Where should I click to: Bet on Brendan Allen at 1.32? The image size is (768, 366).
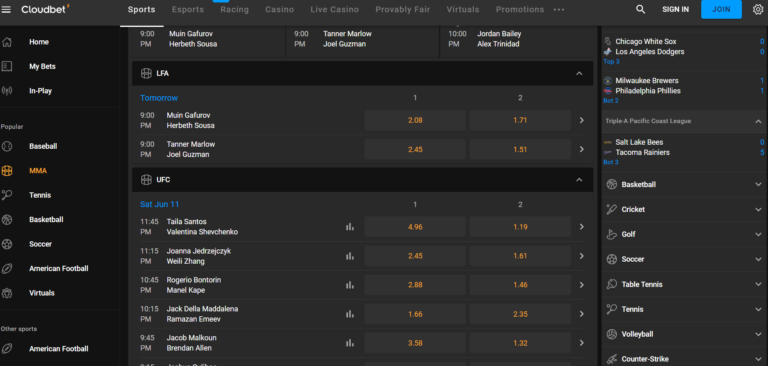click(x=520, y=343)
